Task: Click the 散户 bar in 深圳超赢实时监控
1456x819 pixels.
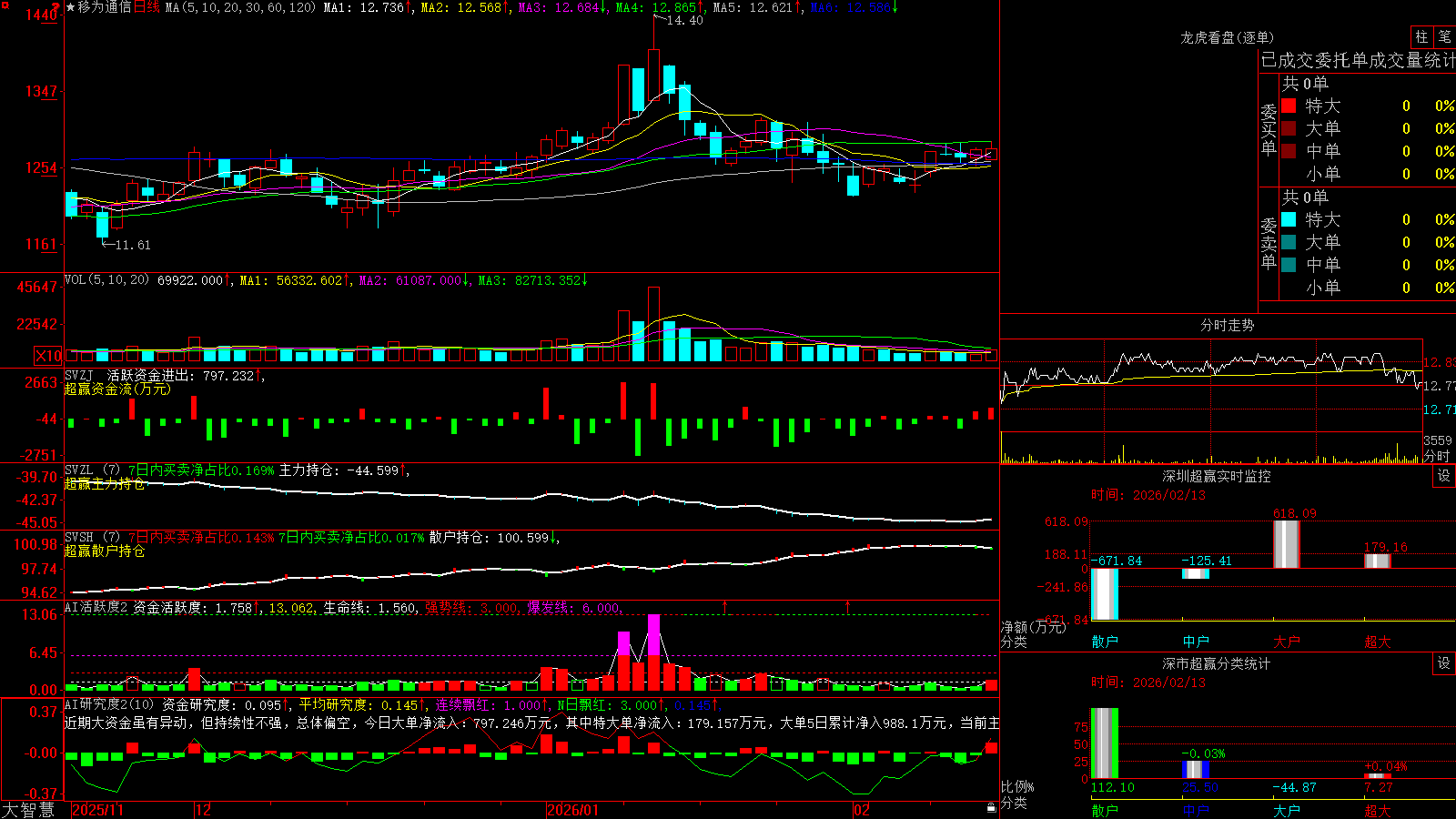Action: [1104, 594]
